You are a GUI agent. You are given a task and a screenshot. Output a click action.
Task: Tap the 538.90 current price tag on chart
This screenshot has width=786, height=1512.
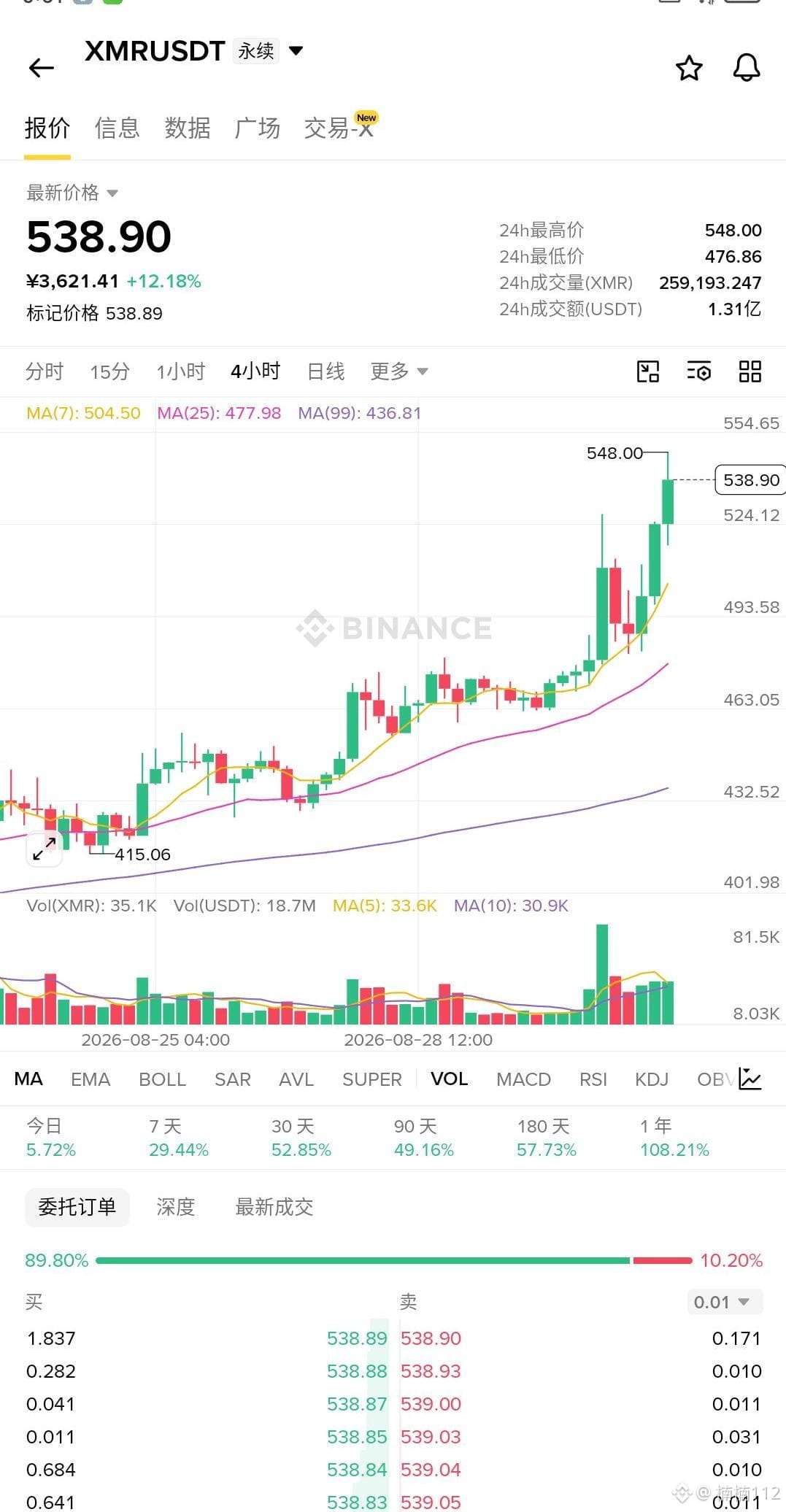click(x=751, y=480)
